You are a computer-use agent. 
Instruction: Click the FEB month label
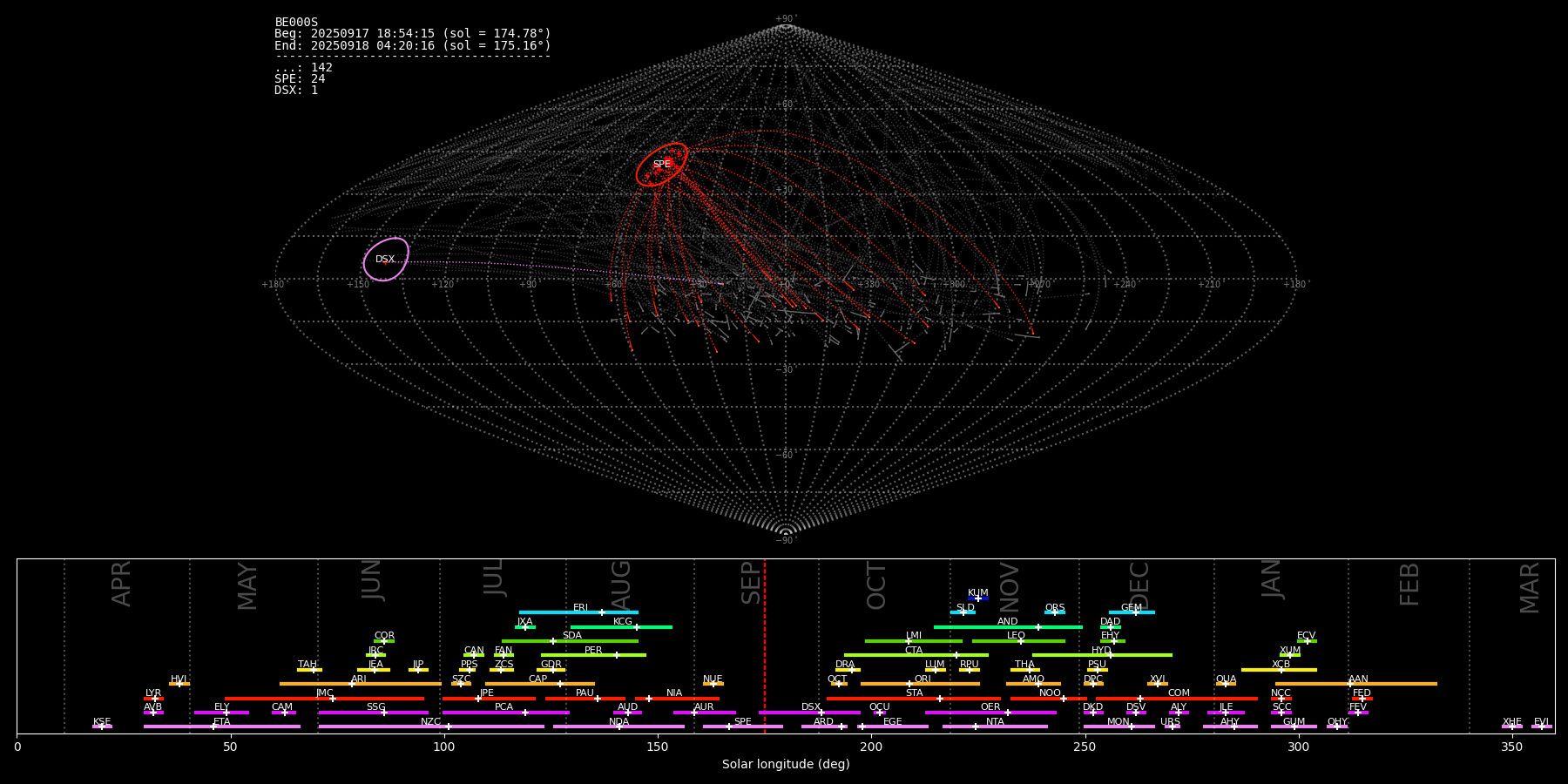(1409, 585)
